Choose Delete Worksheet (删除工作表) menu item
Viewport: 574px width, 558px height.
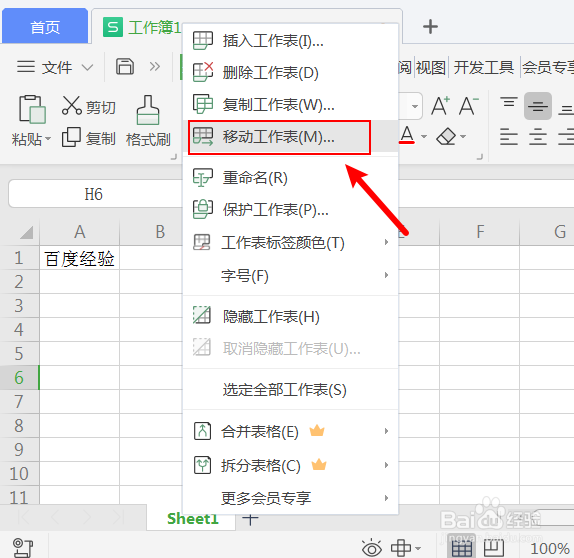291,72
